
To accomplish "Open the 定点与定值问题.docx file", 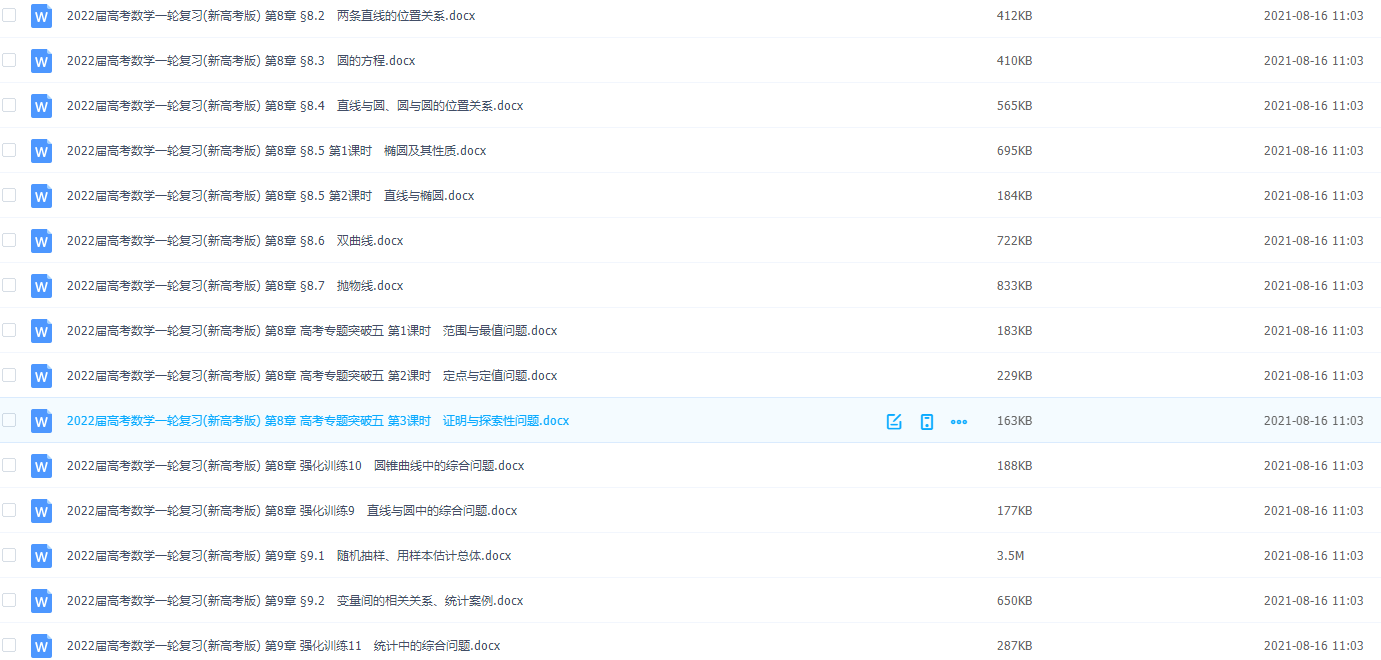I will [x=311, y=376].
